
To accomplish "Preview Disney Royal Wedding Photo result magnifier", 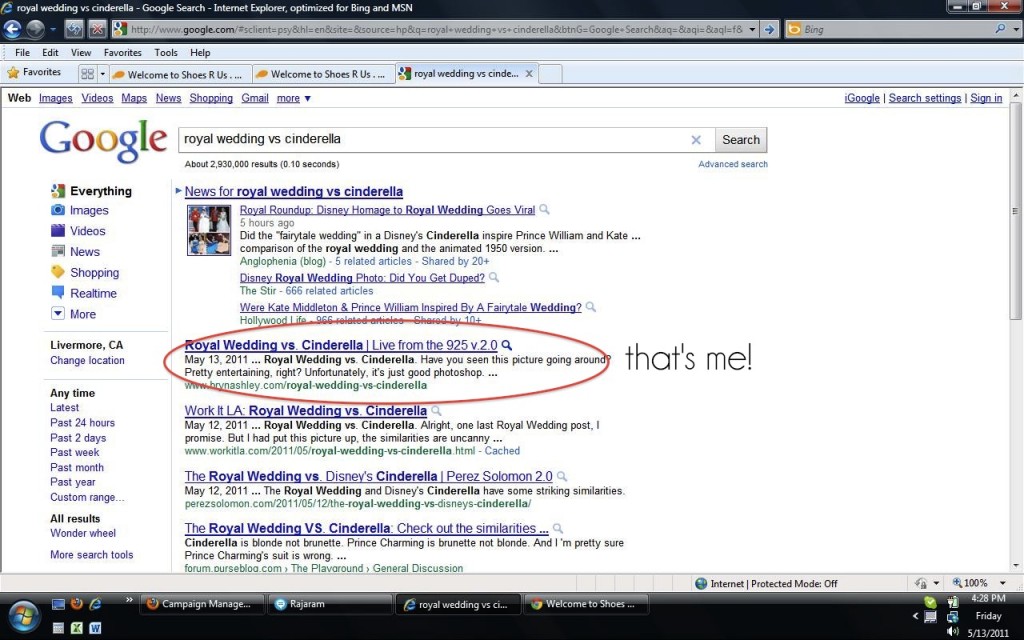I will click(x=494, y=278).
